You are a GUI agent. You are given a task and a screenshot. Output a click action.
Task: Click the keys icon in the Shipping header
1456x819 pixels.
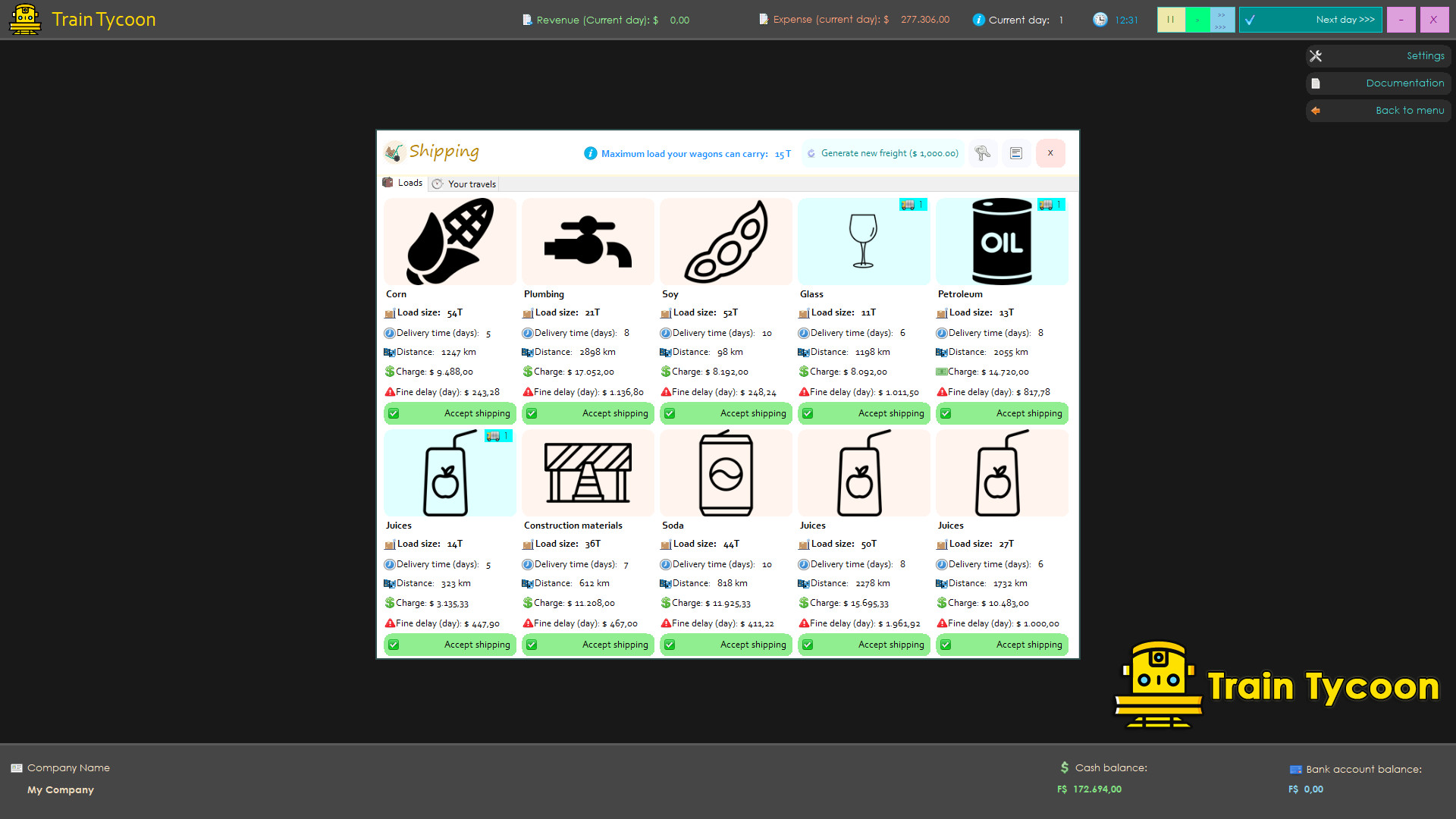[983, 153]
